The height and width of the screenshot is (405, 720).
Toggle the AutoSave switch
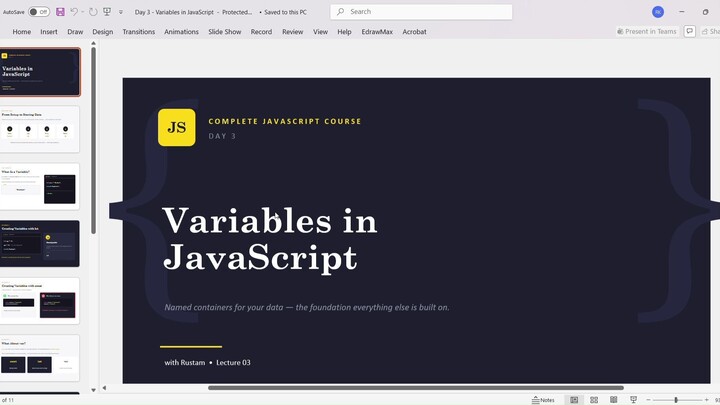tap(39, 12)
